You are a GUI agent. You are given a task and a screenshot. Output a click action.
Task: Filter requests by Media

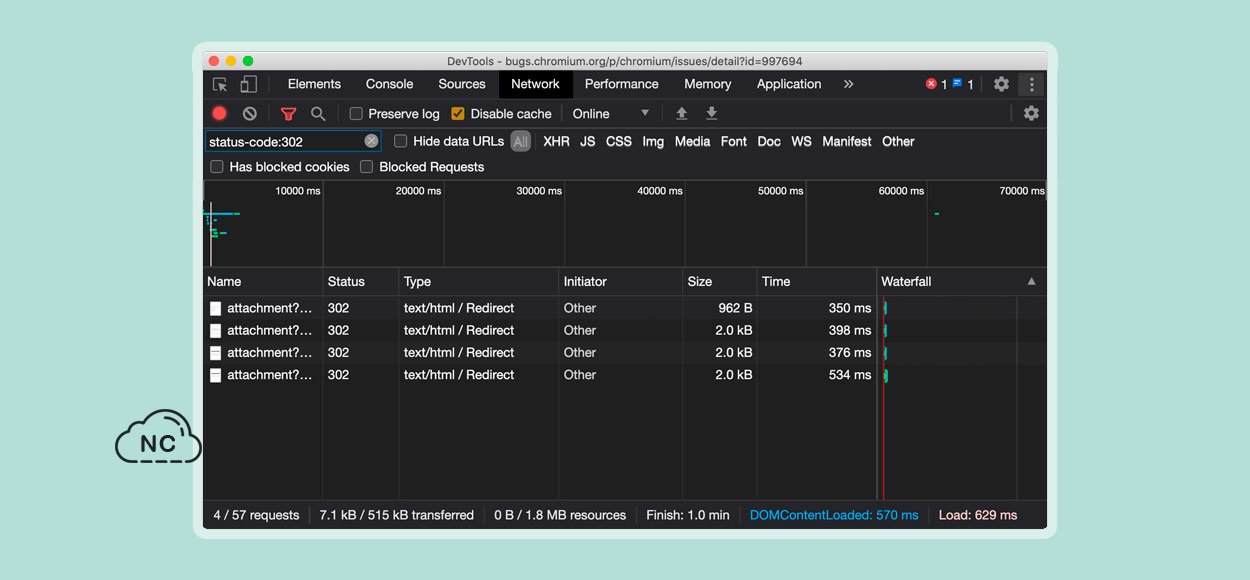(x=692, y=142)
